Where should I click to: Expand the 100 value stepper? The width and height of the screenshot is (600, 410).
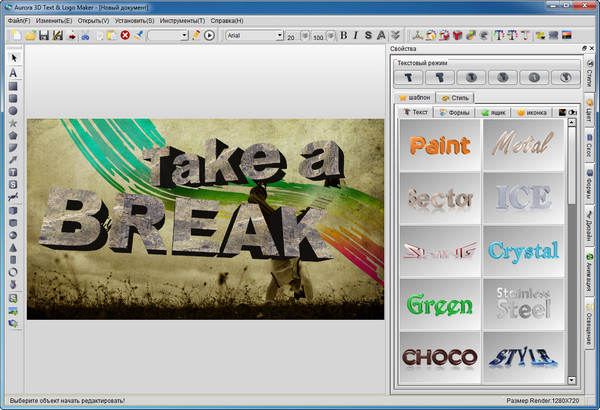[x=331, y=36]
